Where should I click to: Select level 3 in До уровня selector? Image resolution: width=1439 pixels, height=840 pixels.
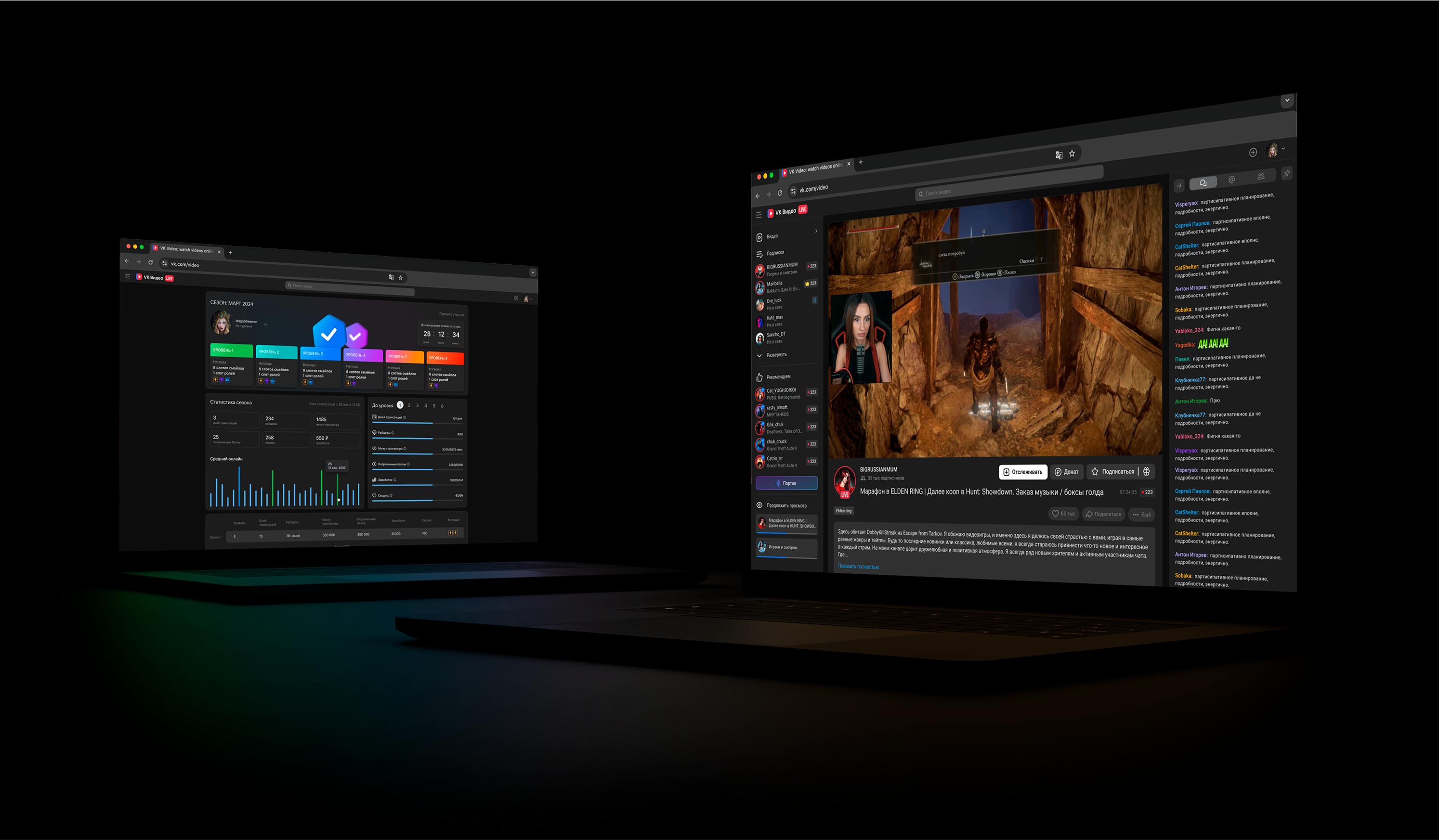click(x=418, y=406)
